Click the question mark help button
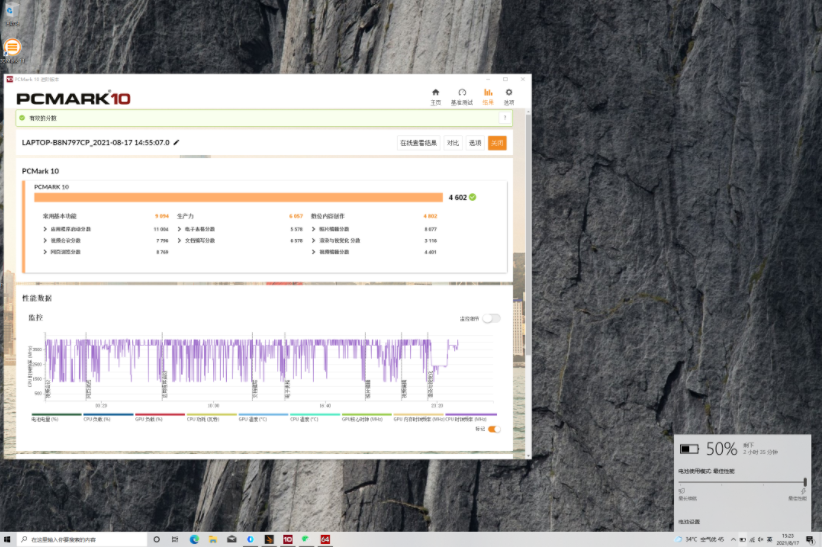 [505, 118]
